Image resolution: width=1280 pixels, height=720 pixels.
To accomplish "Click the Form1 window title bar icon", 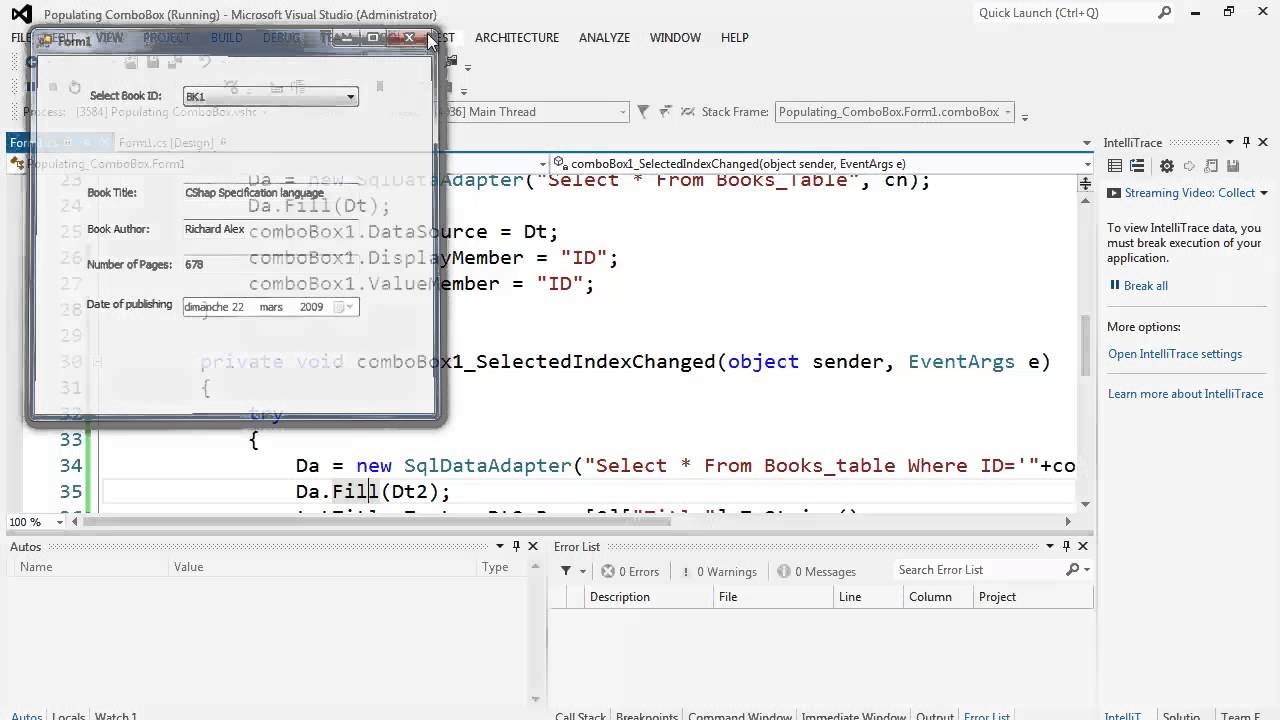I will point(46,40).
